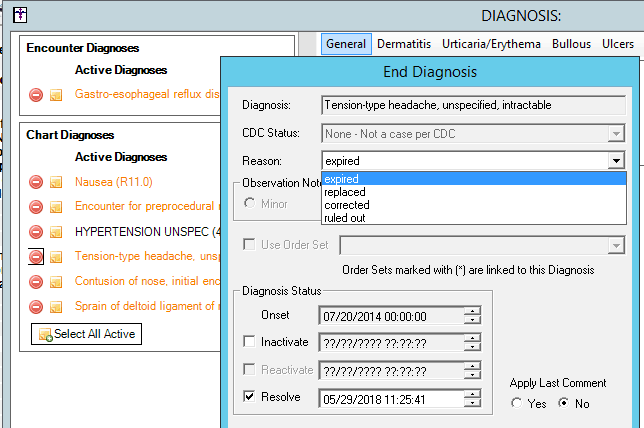Click red remove icon for Gastro-esophageal reflux
This screenshot has height=428, width=644.
click(36, 95)
